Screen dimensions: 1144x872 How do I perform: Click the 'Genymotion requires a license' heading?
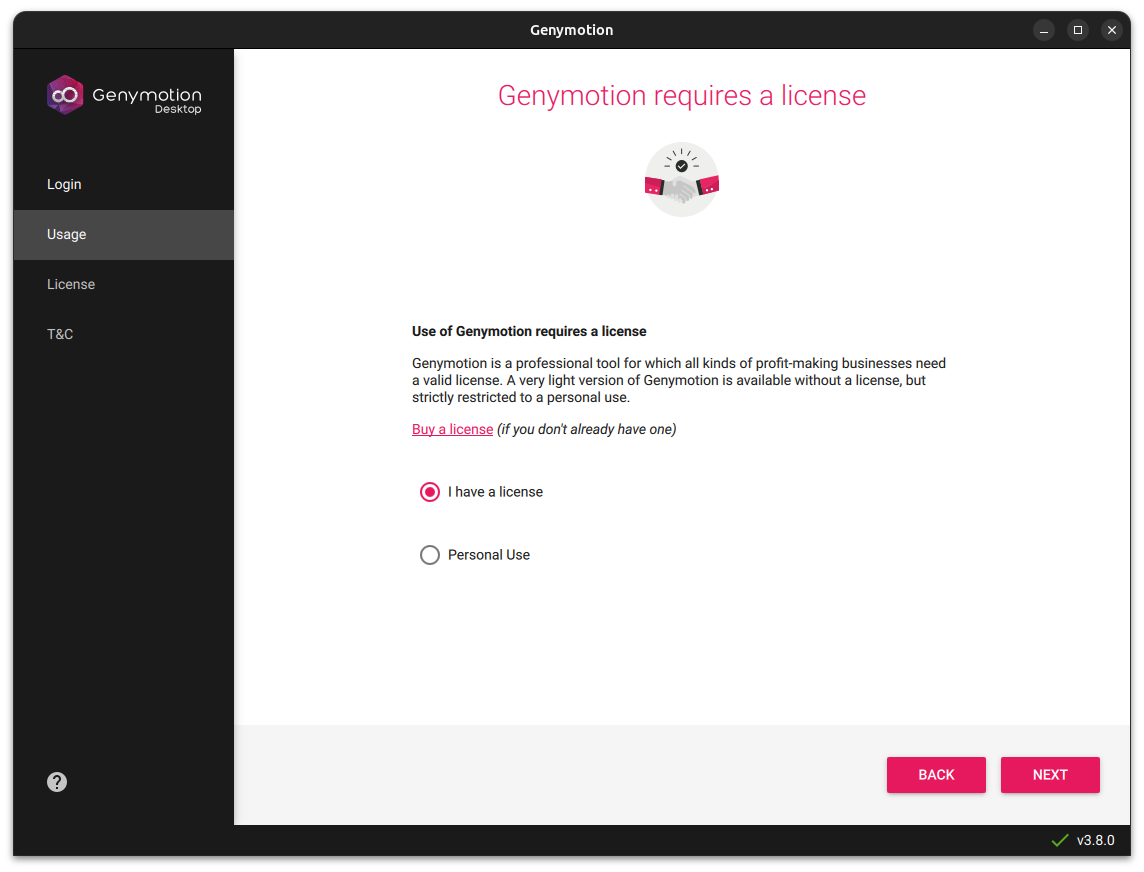tap(682, 95)
